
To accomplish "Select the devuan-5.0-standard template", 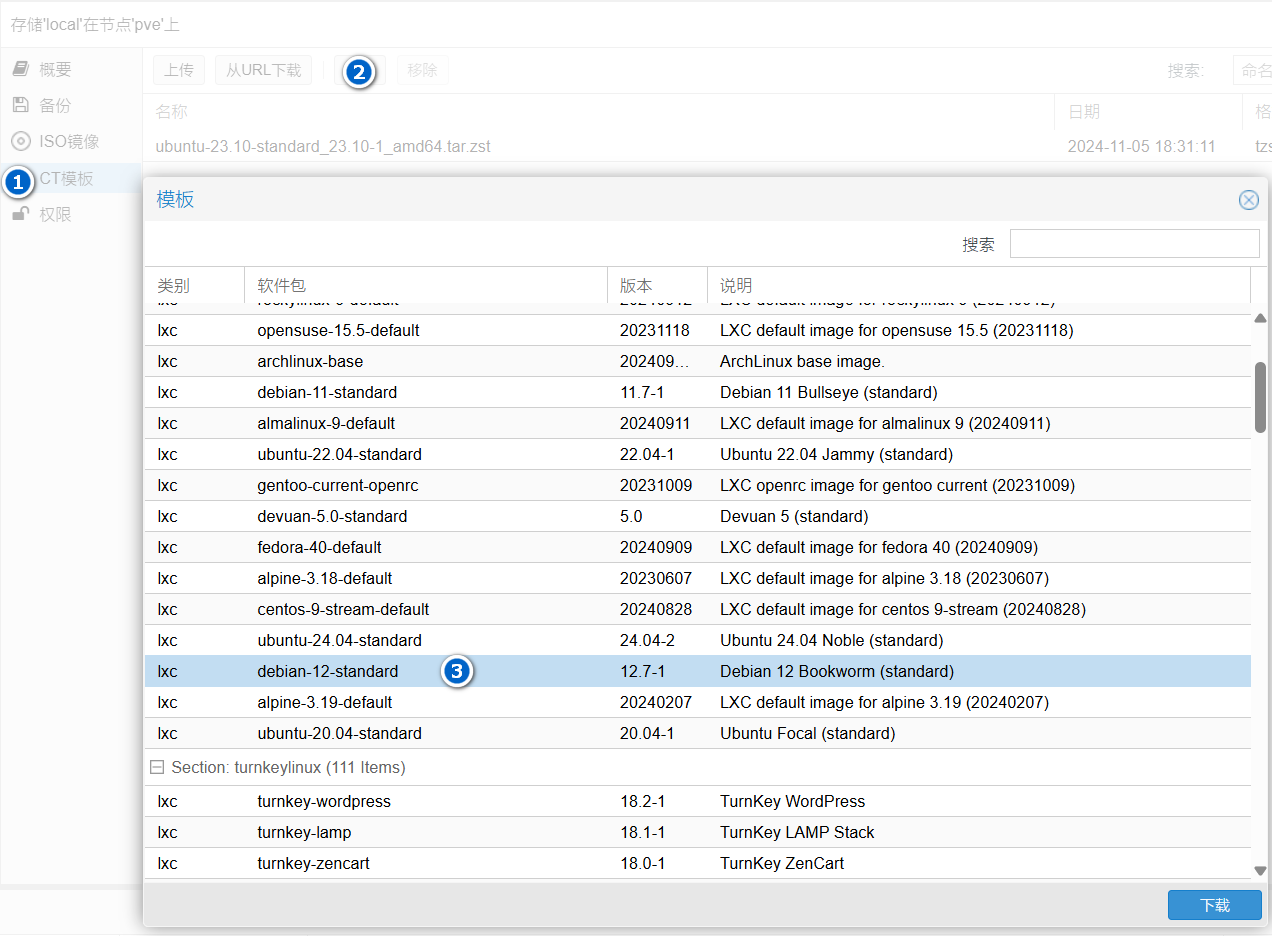I will click(697, 517).
